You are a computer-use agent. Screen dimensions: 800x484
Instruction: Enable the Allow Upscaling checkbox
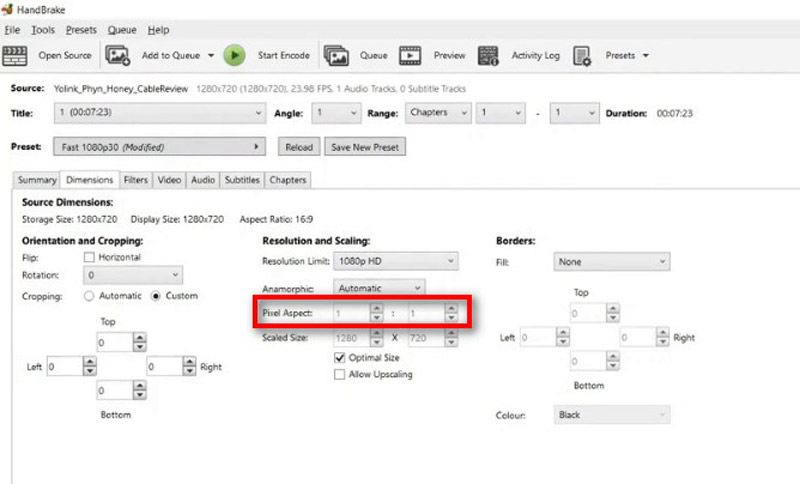click(x=339, y=374)
